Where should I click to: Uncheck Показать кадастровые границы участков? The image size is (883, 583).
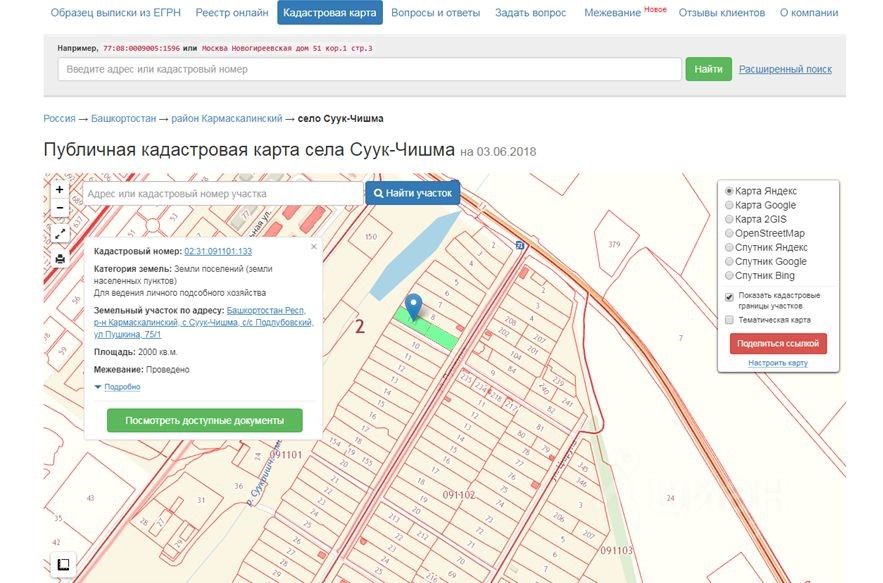[729, 296]
